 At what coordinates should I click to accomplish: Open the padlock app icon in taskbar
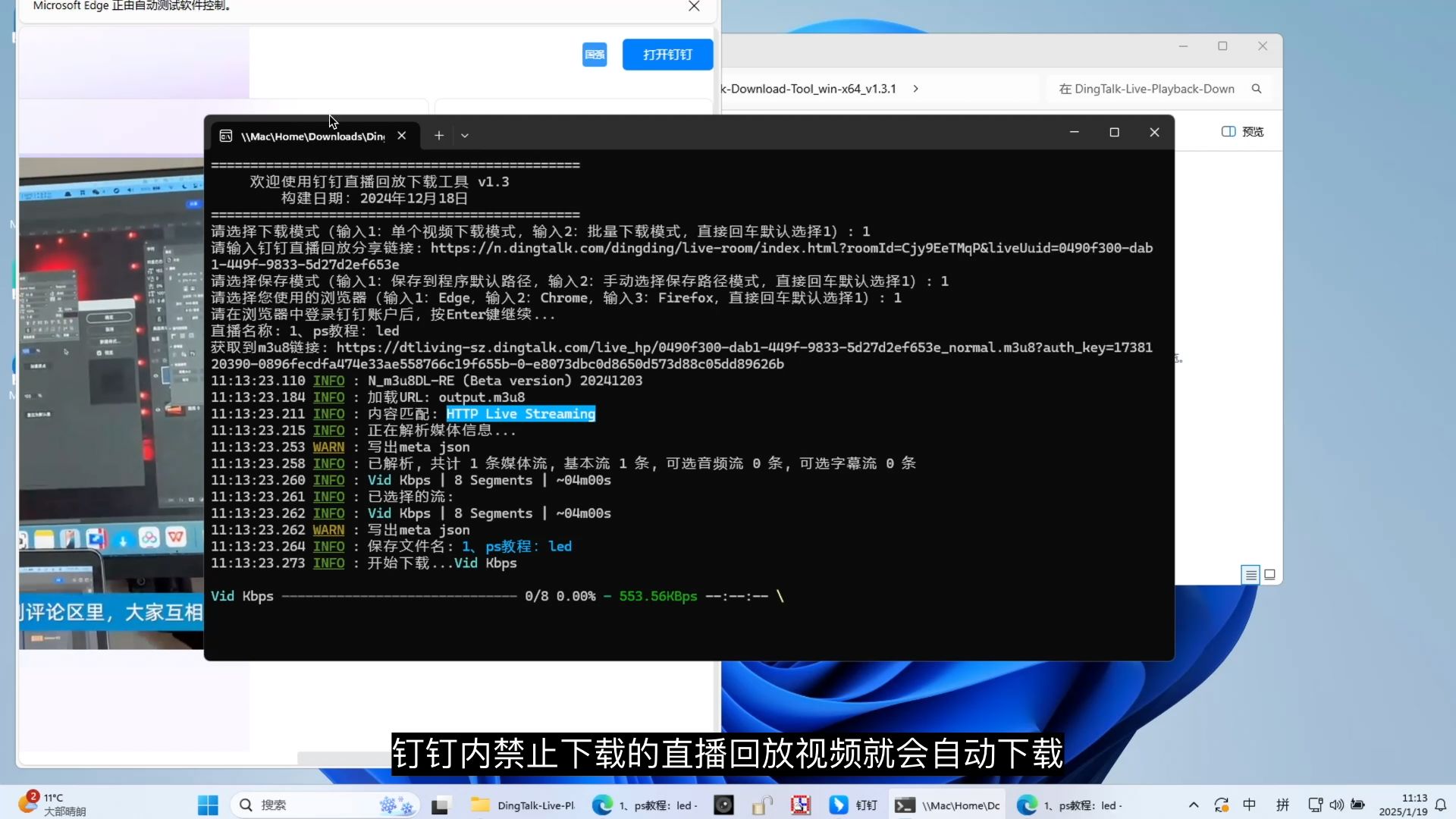click(x=762, y=805)
